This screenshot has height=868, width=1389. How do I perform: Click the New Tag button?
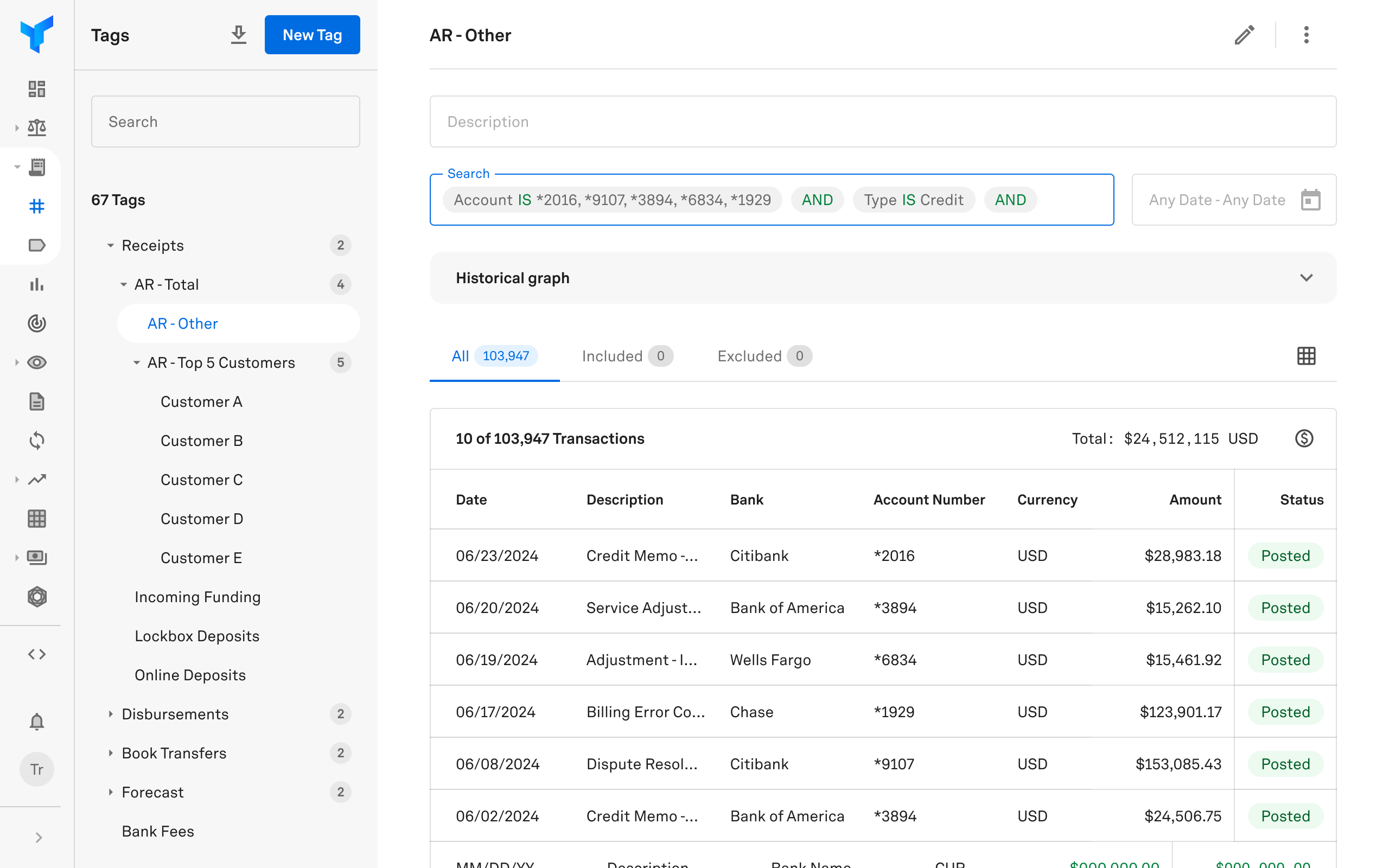[312, 34]
